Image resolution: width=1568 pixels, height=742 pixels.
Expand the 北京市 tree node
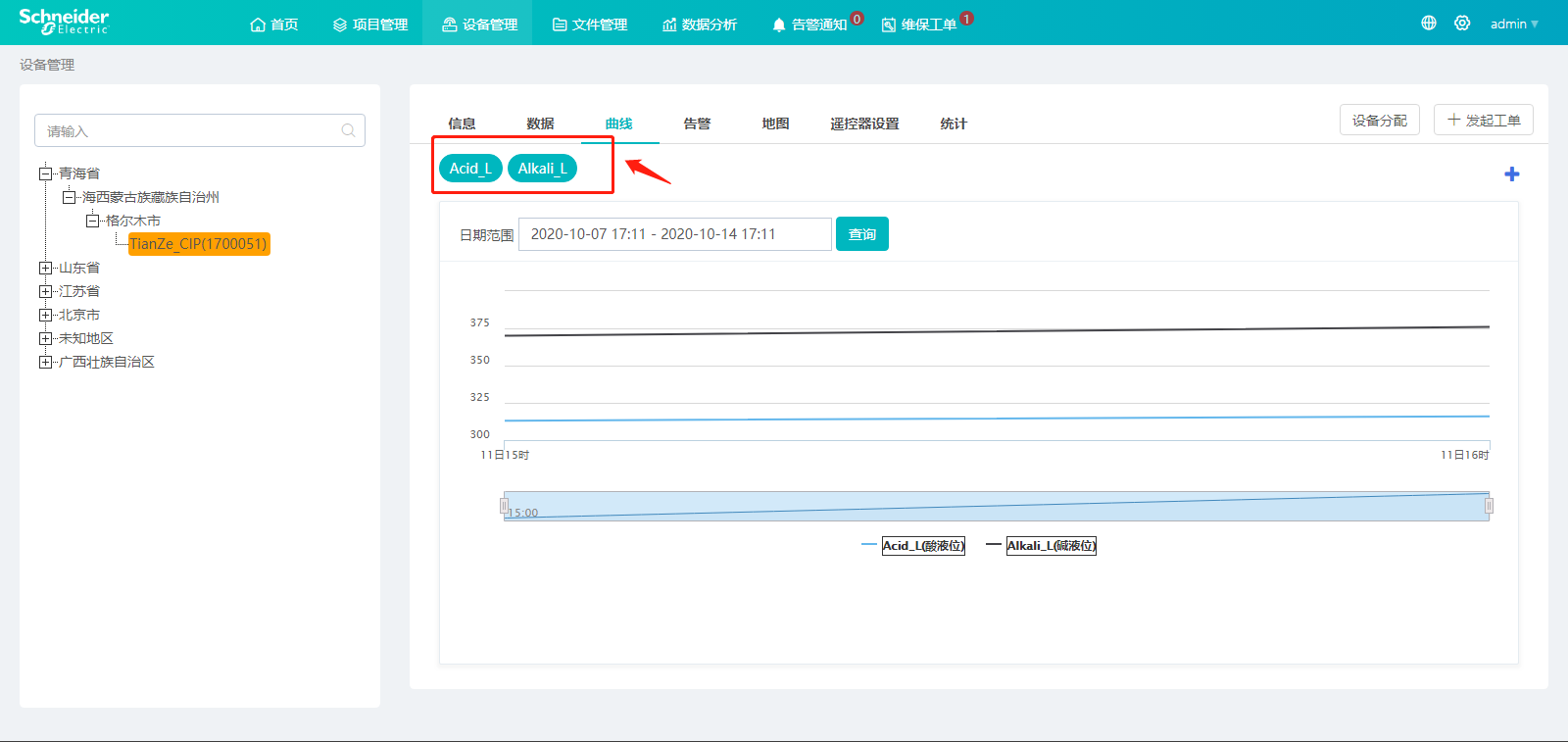tap(45, 315)
